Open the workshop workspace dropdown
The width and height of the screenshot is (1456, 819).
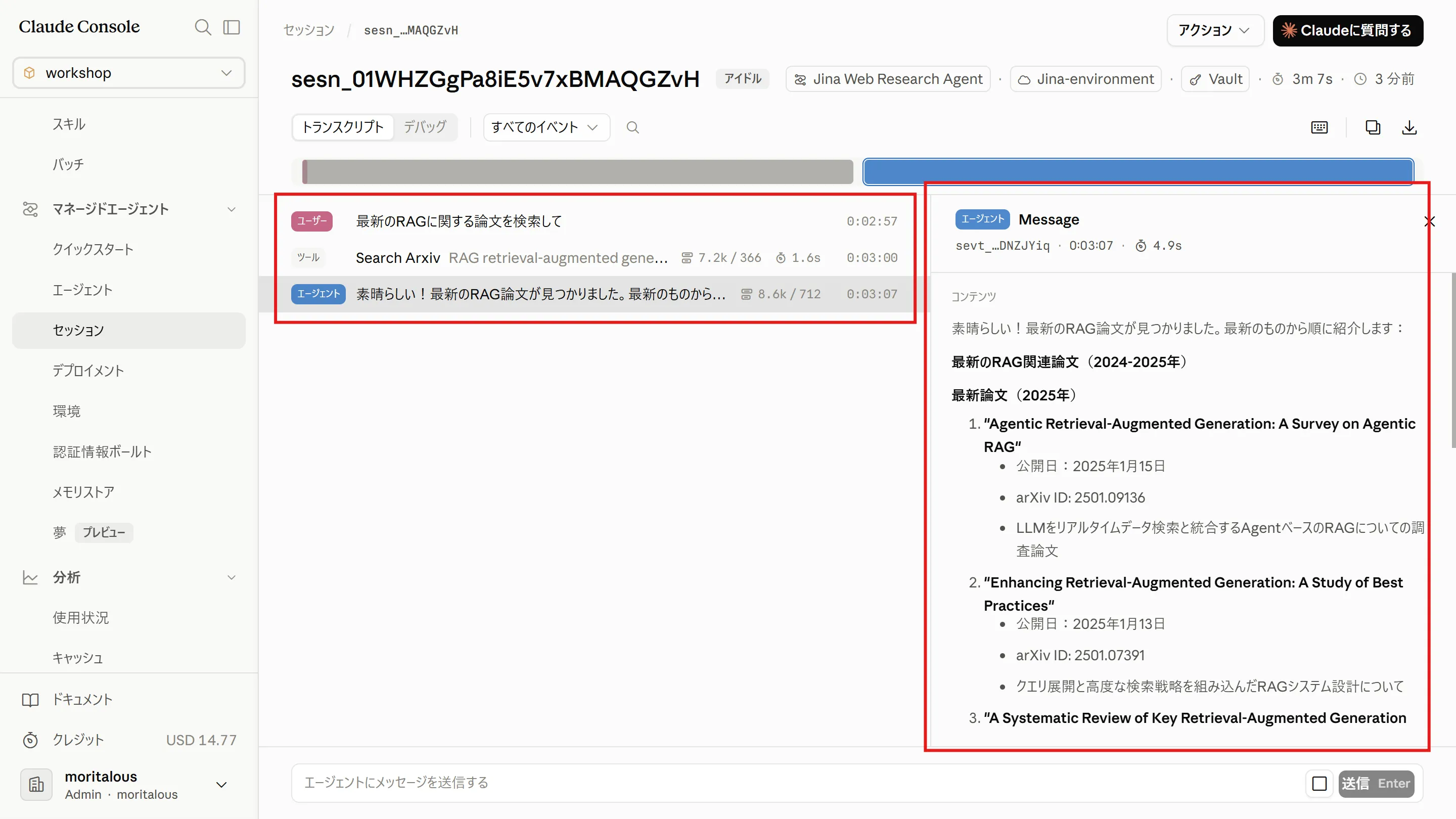click(x=129, y=73)
